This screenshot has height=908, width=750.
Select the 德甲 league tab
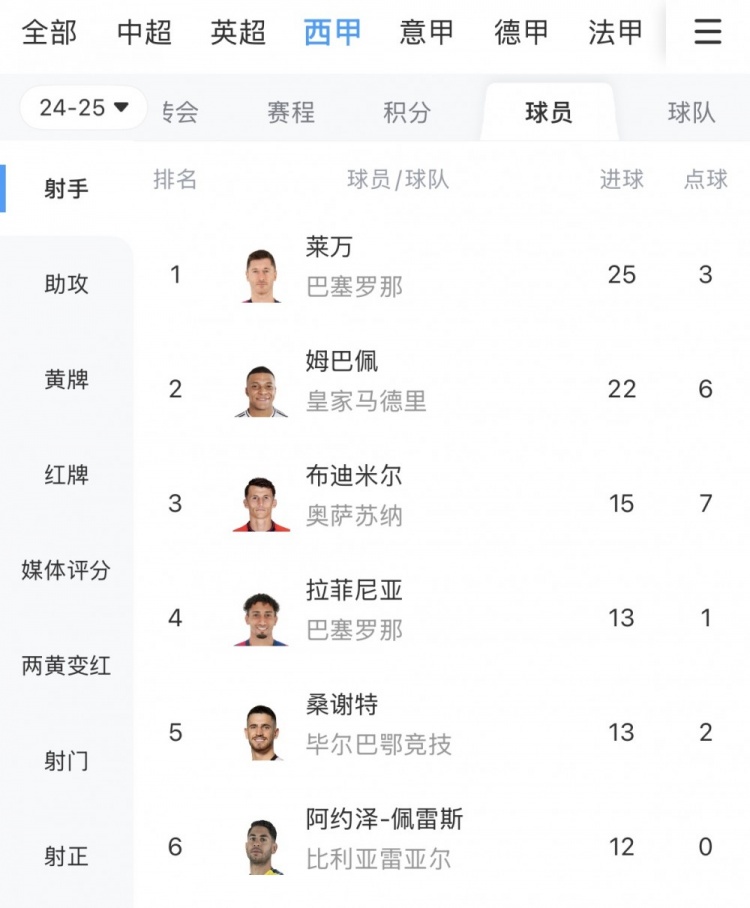[521, 33]
